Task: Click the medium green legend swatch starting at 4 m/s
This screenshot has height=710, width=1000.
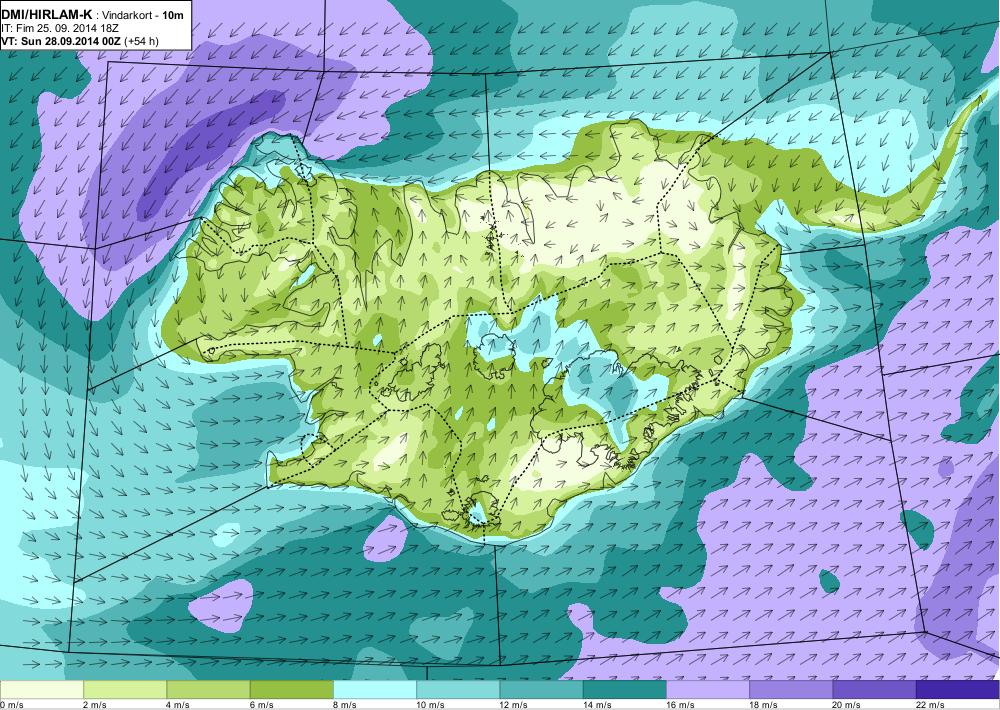Action: coord(208,690)
